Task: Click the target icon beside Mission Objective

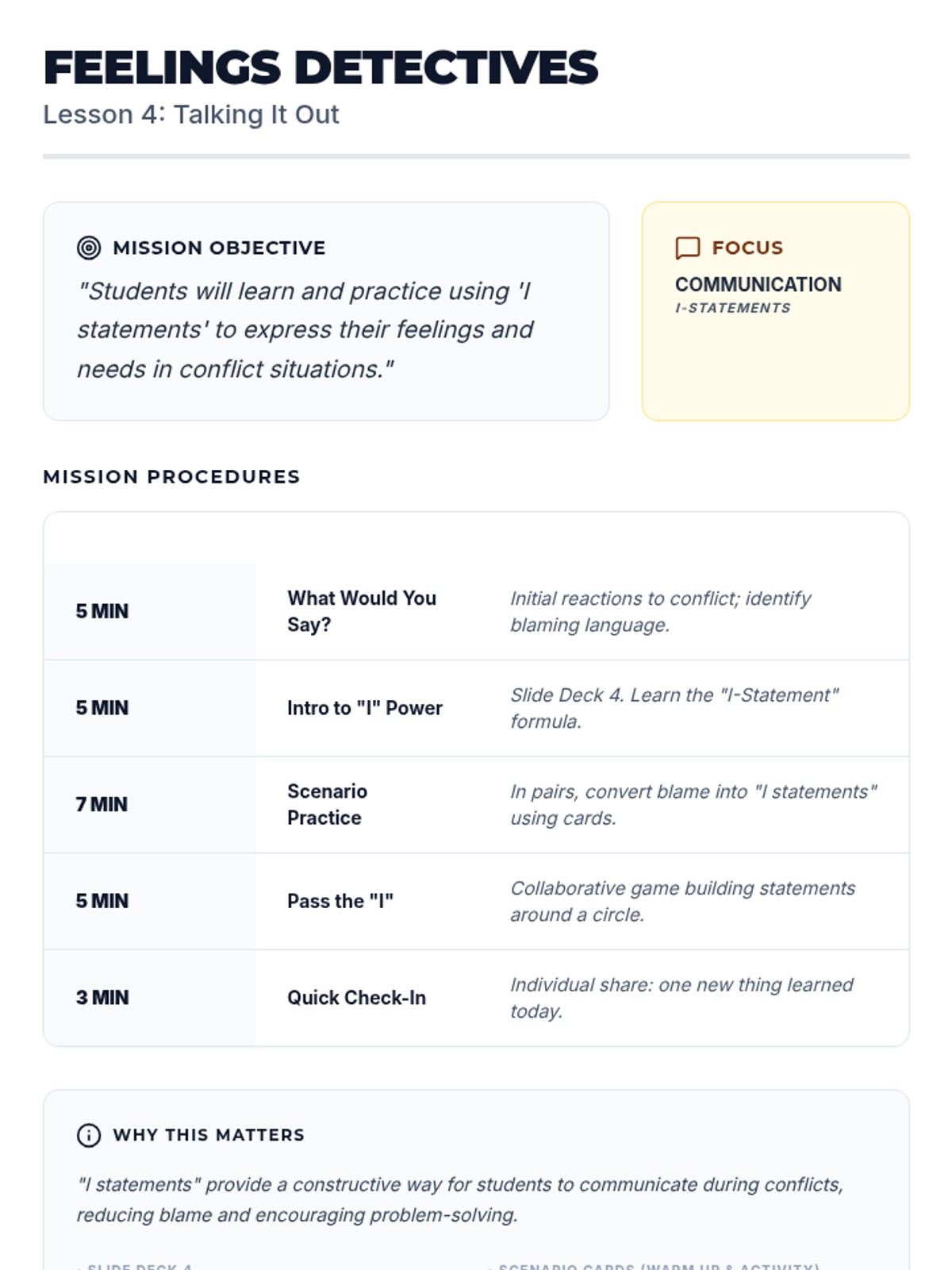Action: click(x=89, y=248)
